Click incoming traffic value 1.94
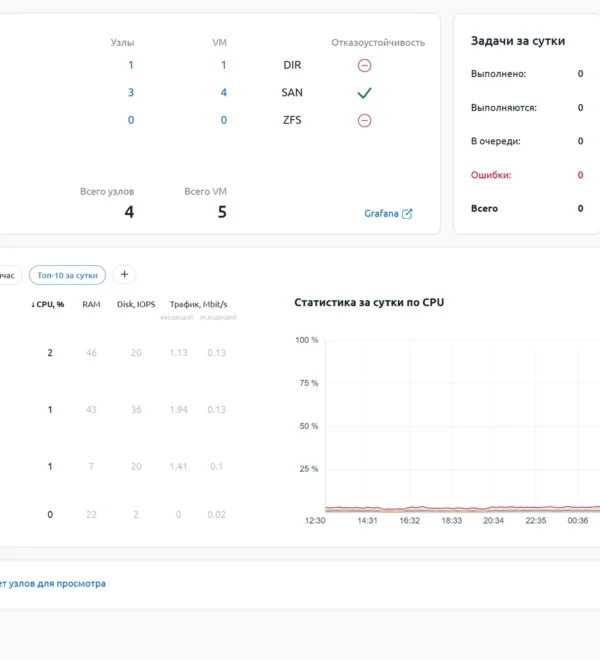This screenshot has height=660, width=600. tap(179, 410)
